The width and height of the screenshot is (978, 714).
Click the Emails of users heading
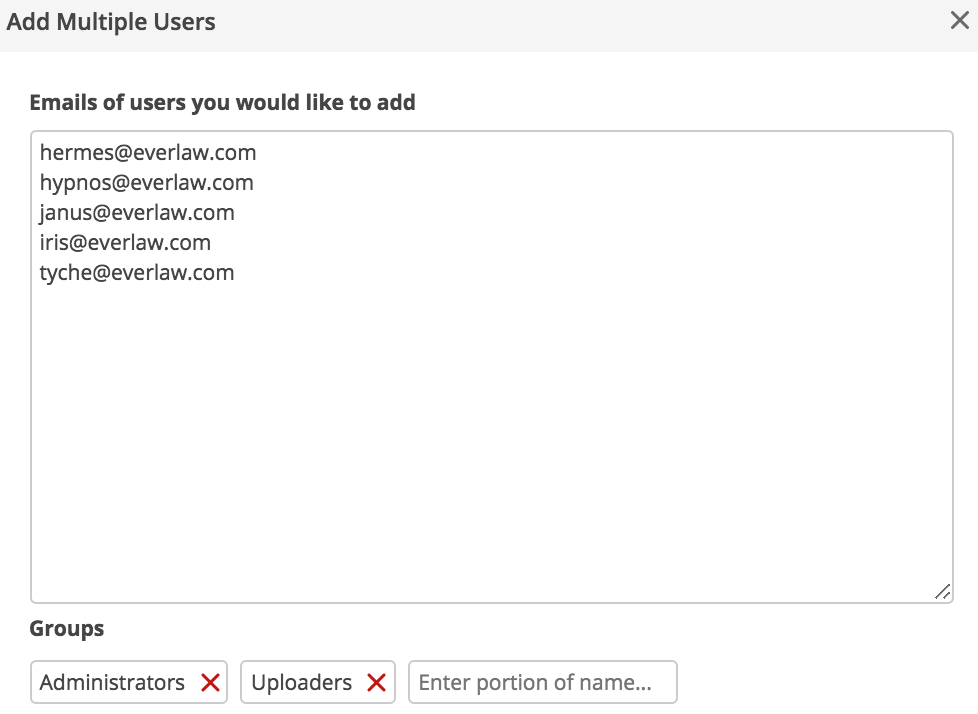click(222, 102)
